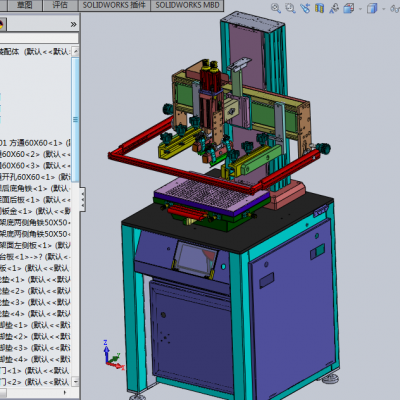
Task: Open the SOLIDWORKS 插件 tab
Action: pos(114,5)
